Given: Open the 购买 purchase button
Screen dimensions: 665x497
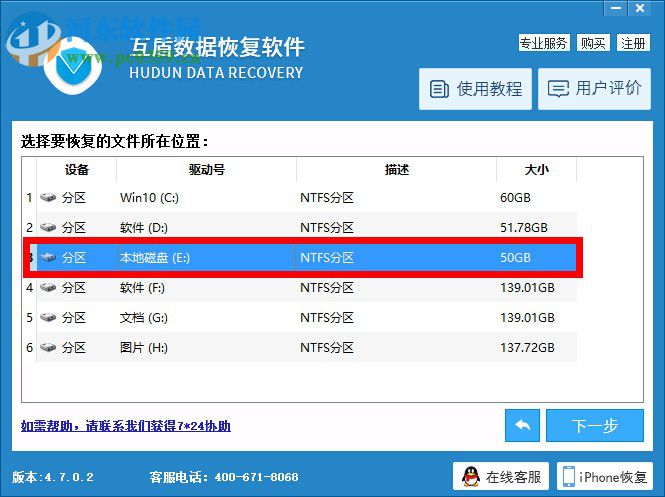Looking at the screenshot, I should [593, 43].
